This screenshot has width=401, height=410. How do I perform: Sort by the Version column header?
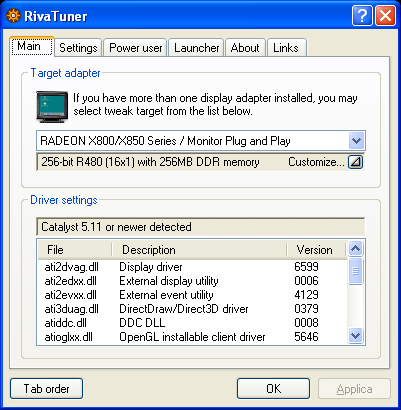pyautogui.click(x=316, y=250)
